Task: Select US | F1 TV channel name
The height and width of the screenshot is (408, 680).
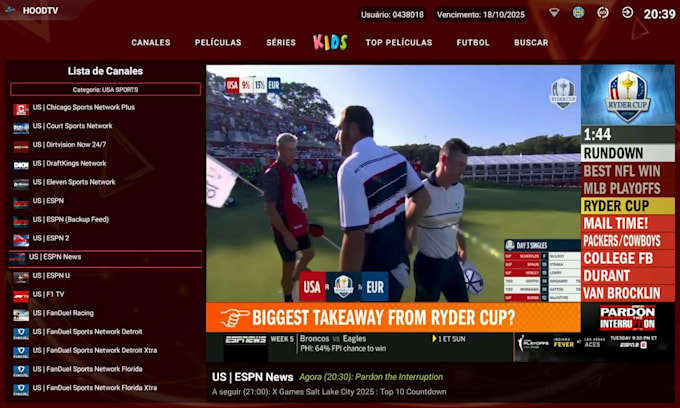Action: [x=49, y=294]
